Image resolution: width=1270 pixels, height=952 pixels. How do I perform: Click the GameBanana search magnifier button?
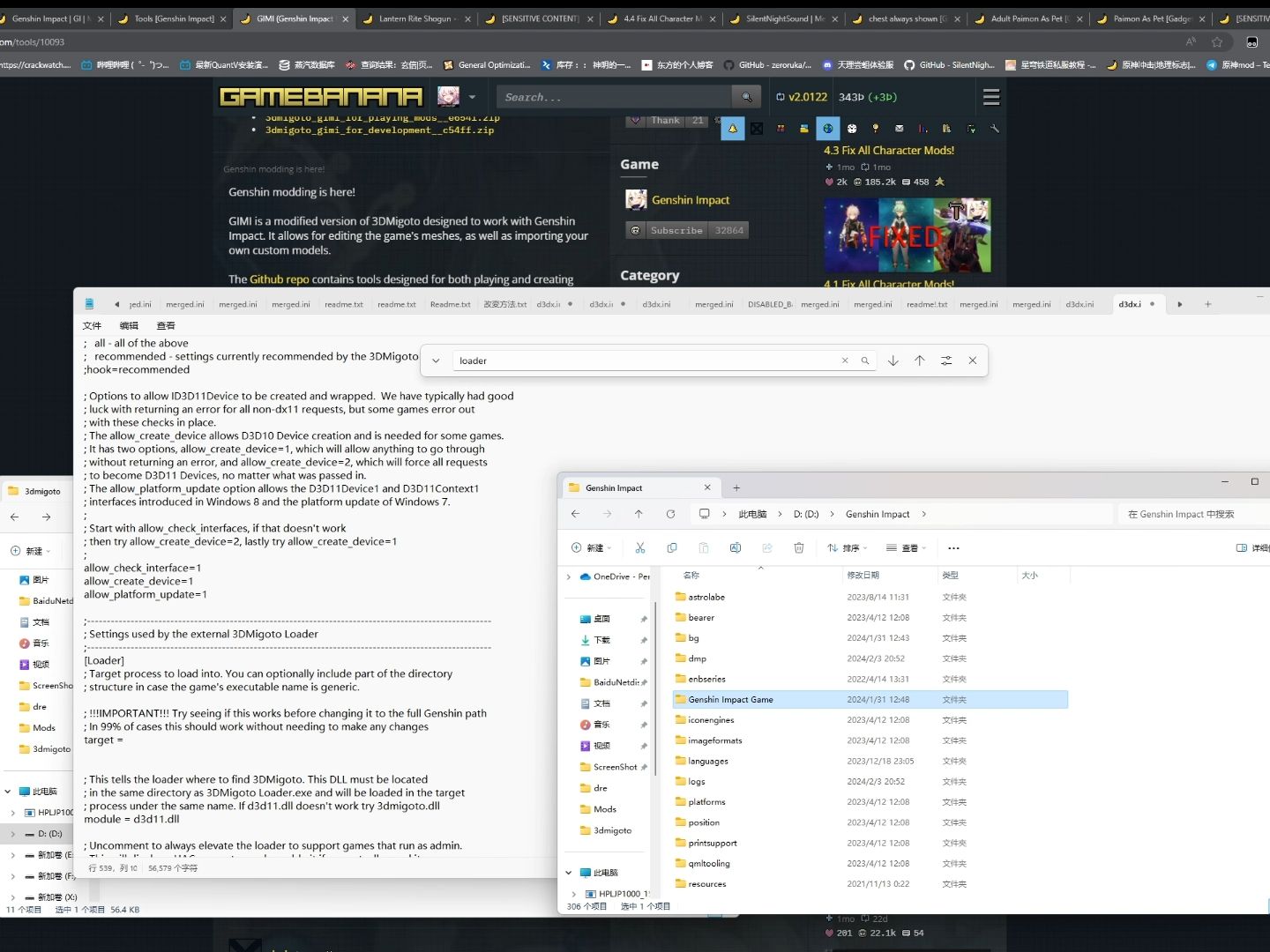746,97
